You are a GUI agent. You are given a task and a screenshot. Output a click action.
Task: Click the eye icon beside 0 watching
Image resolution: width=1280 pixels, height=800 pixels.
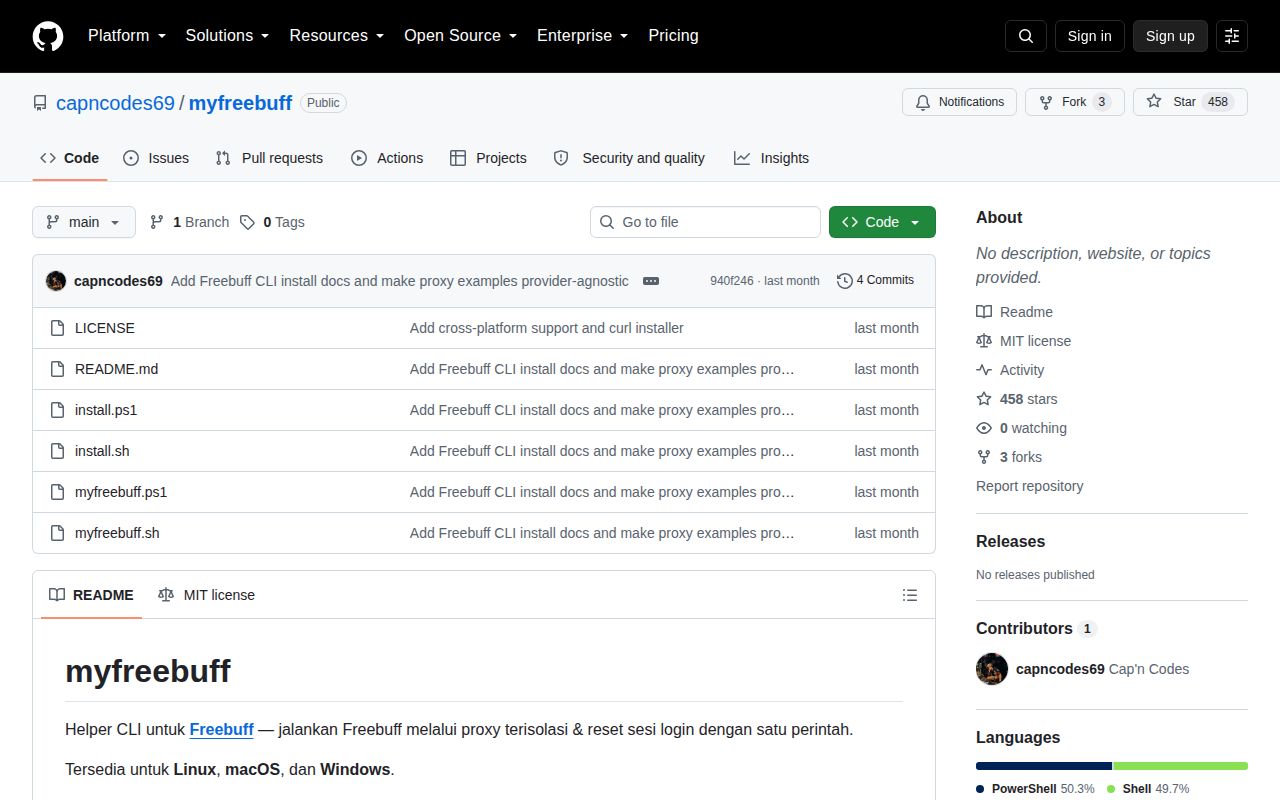click(x=984, y=428)
